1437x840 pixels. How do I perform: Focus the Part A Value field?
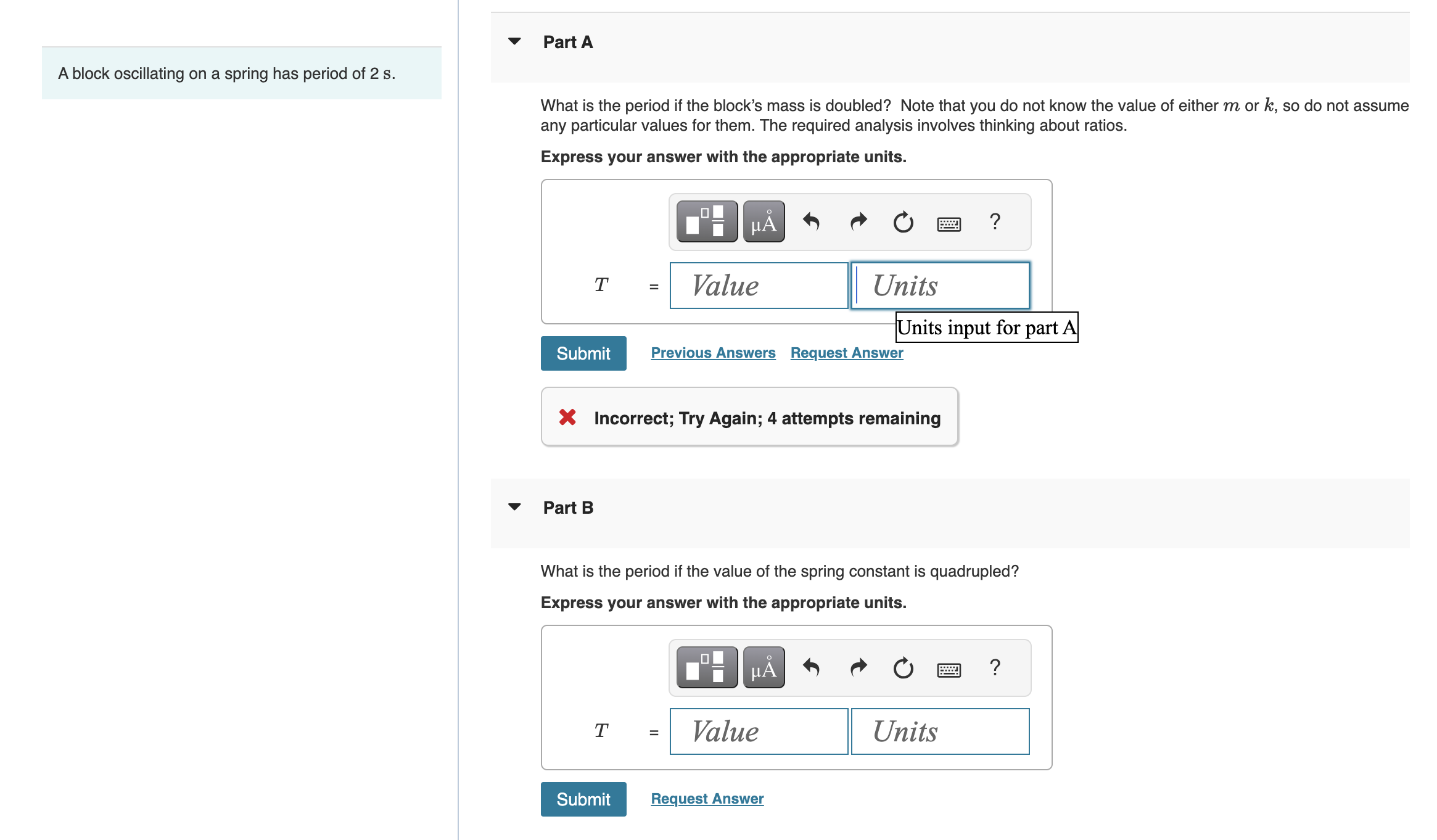(759, 286)
